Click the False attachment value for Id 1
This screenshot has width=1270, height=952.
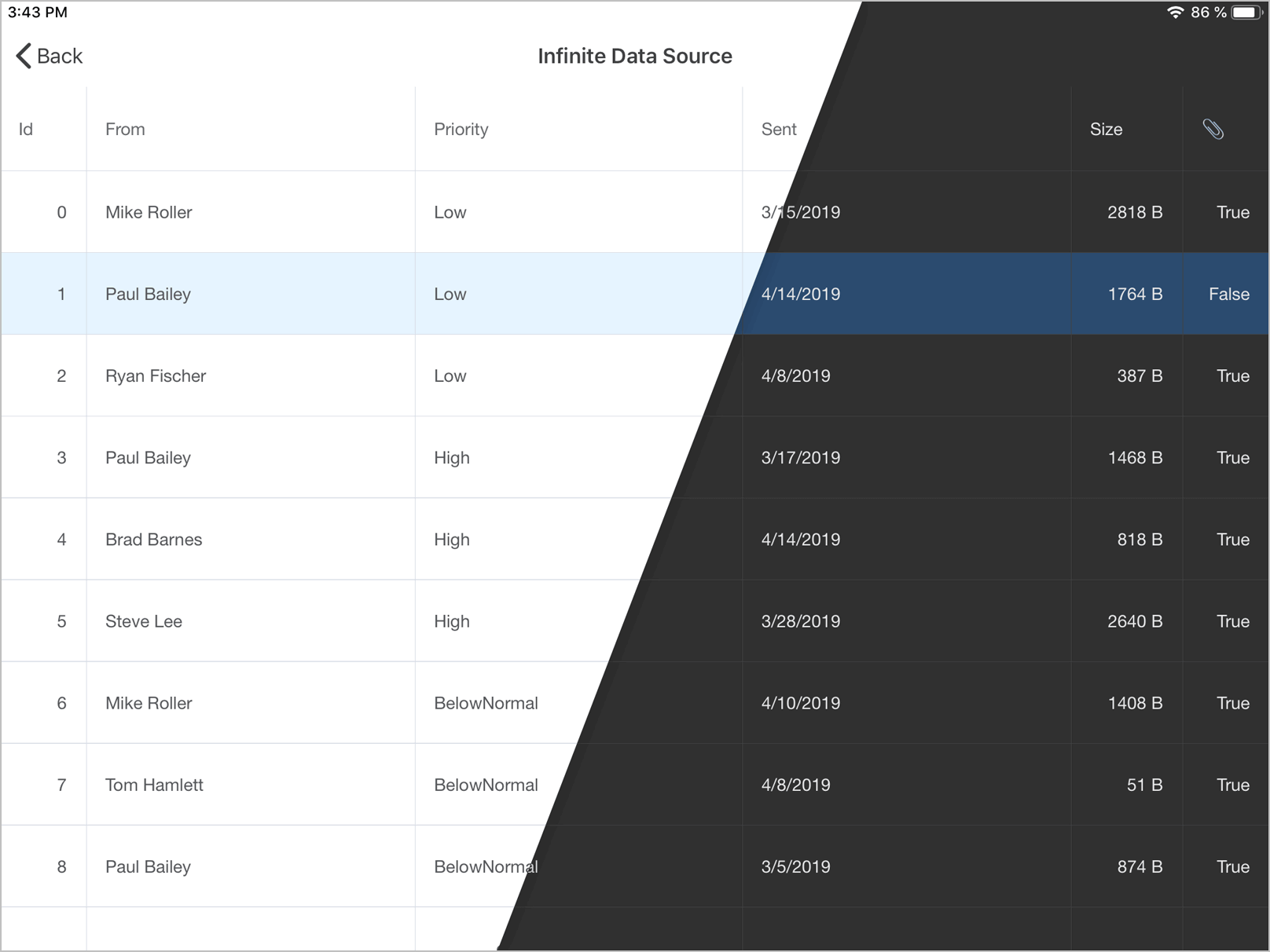(x=1228, y=295)
